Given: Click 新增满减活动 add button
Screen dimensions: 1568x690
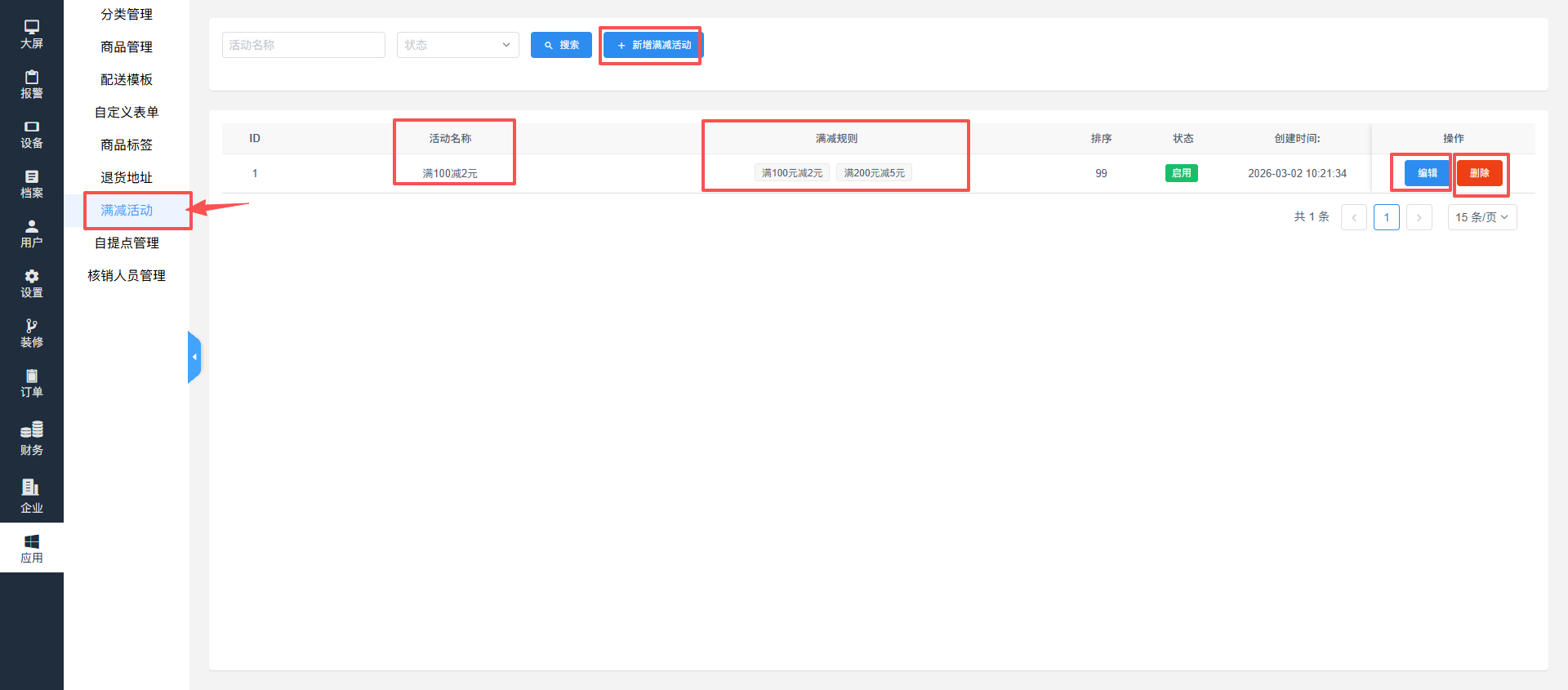Looking at the screenshot, I should (x=653, y=45).
